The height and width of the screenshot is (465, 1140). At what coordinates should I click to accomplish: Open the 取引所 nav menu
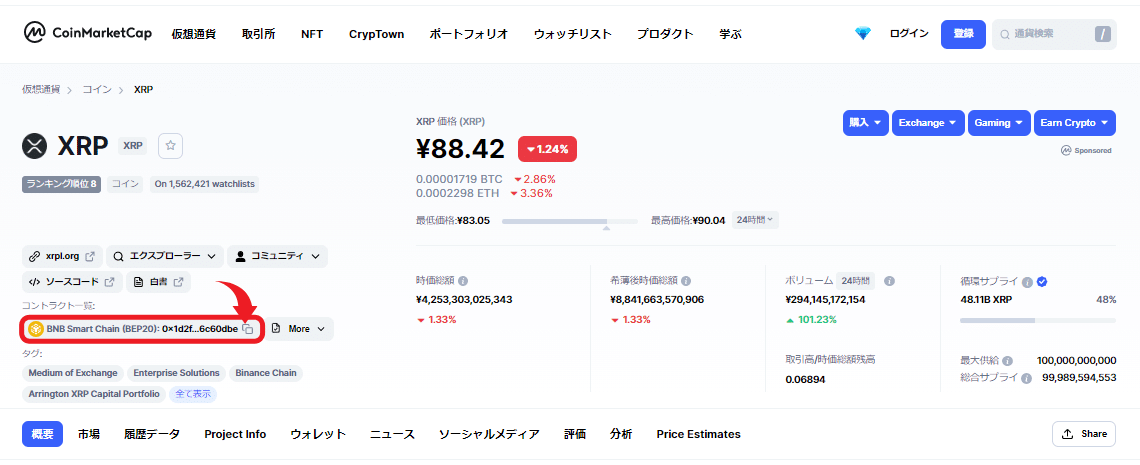258,34
